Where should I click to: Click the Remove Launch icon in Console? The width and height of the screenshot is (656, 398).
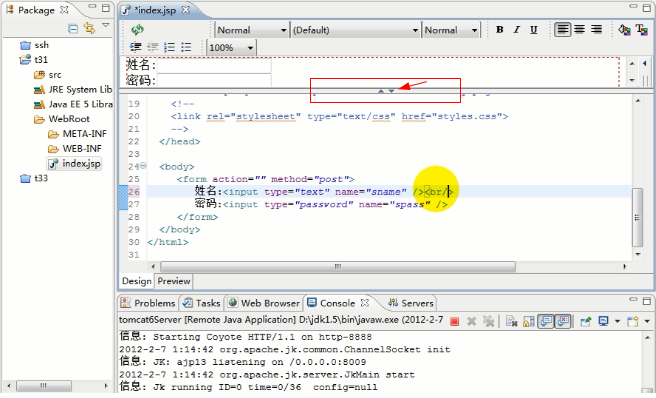472,321
